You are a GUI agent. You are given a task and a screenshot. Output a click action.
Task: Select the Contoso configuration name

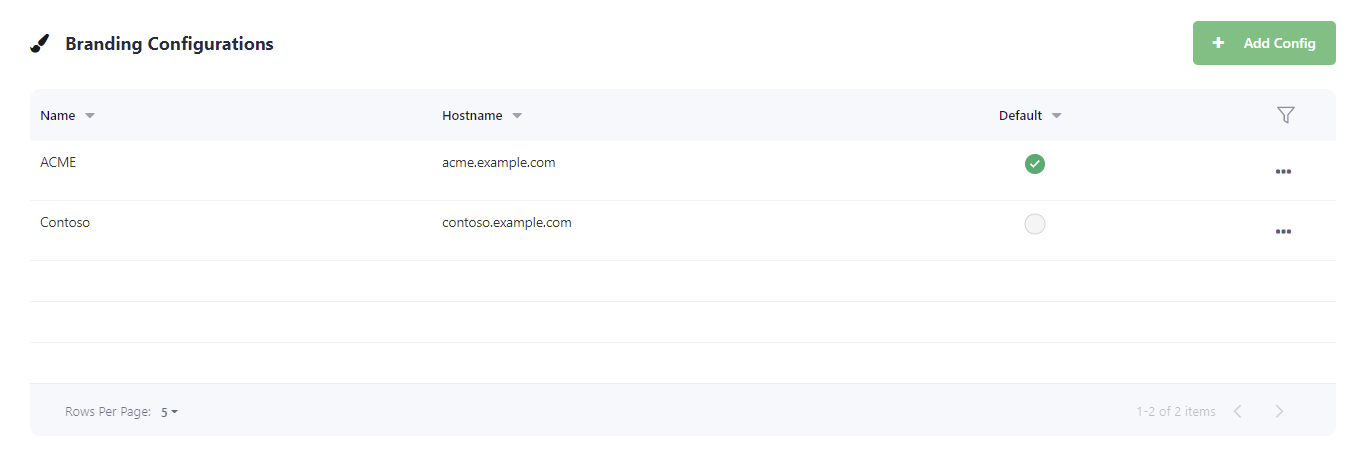pyautogui.click(x=65, y=223)
